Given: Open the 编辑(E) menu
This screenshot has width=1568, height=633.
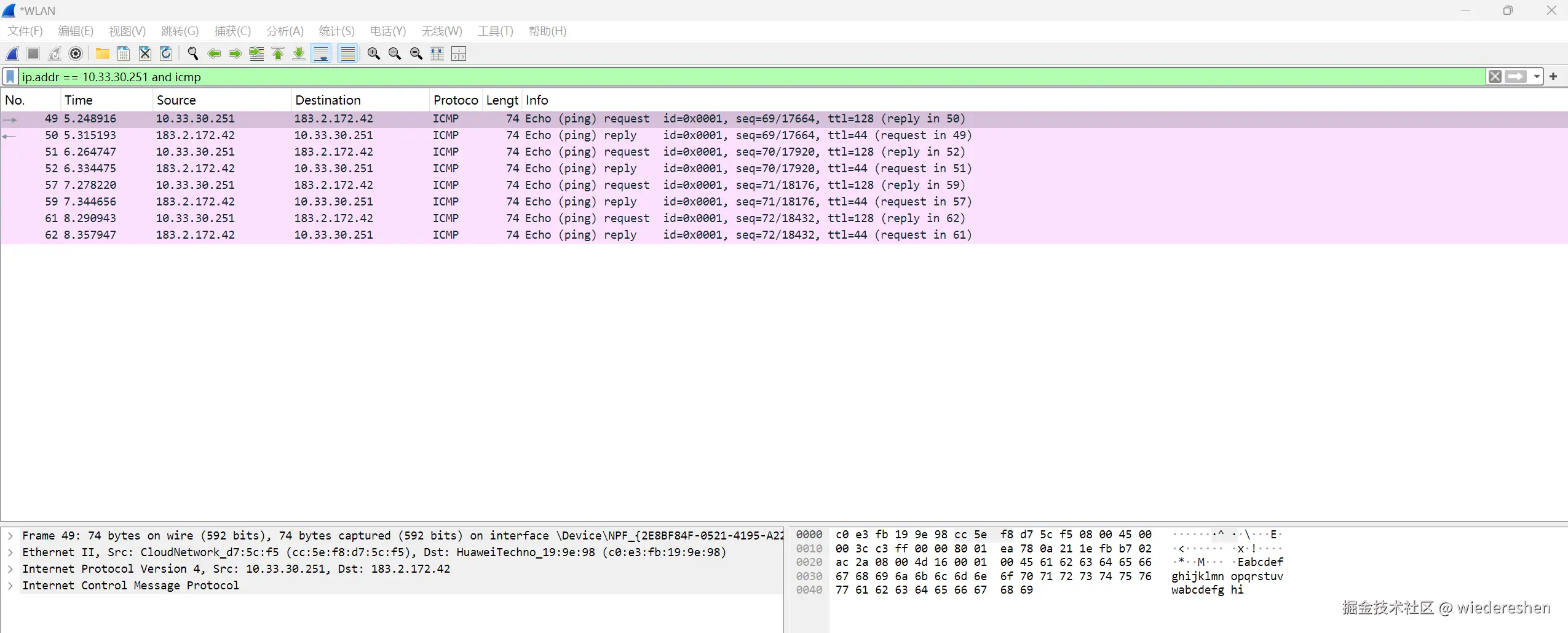Looking at the screenshot, I should (x=76, y=31).
